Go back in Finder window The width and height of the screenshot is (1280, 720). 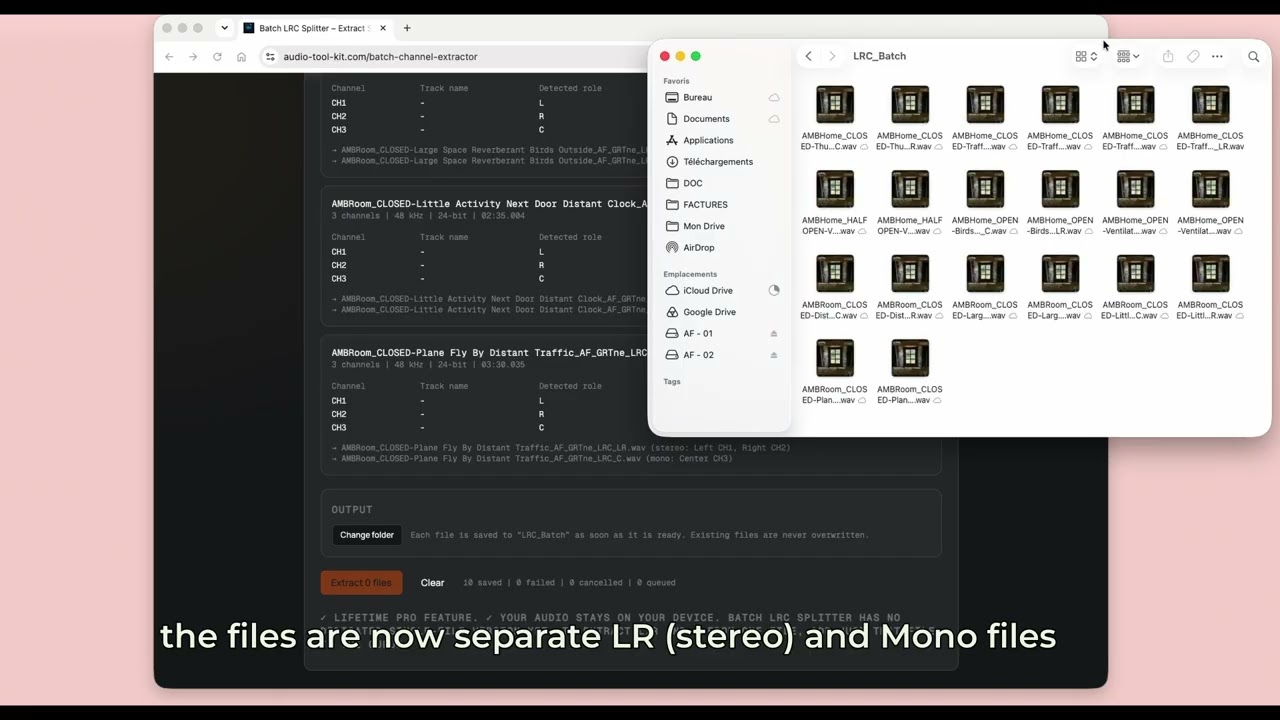coord(808,56)
